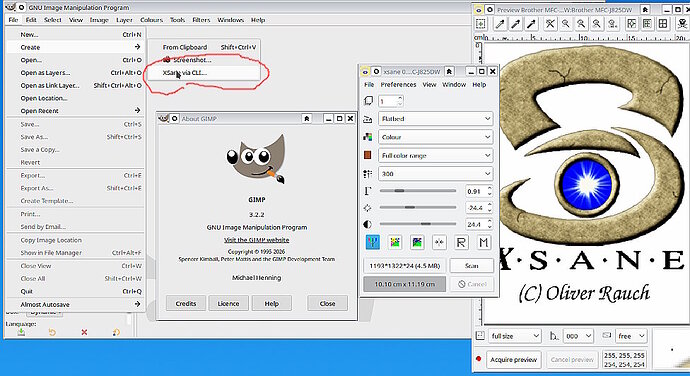Click the skull delete preview cache icon

[682, 24]
